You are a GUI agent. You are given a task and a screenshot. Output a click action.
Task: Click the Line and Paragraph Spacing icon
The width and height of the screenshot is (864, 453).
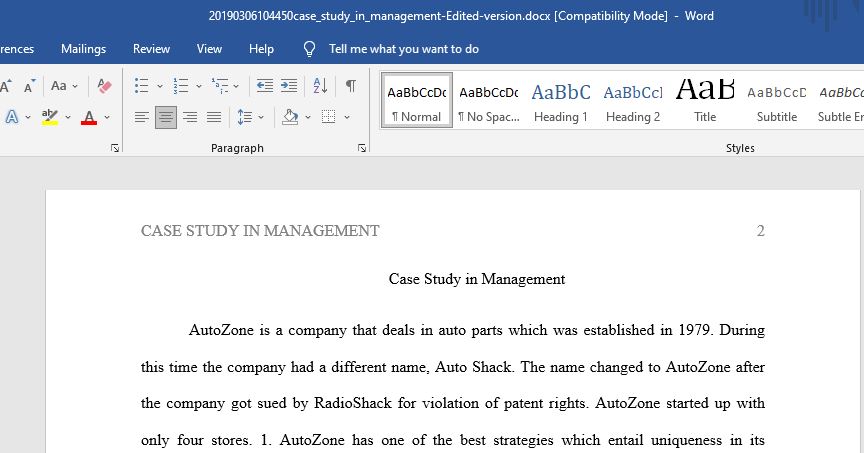244,117
